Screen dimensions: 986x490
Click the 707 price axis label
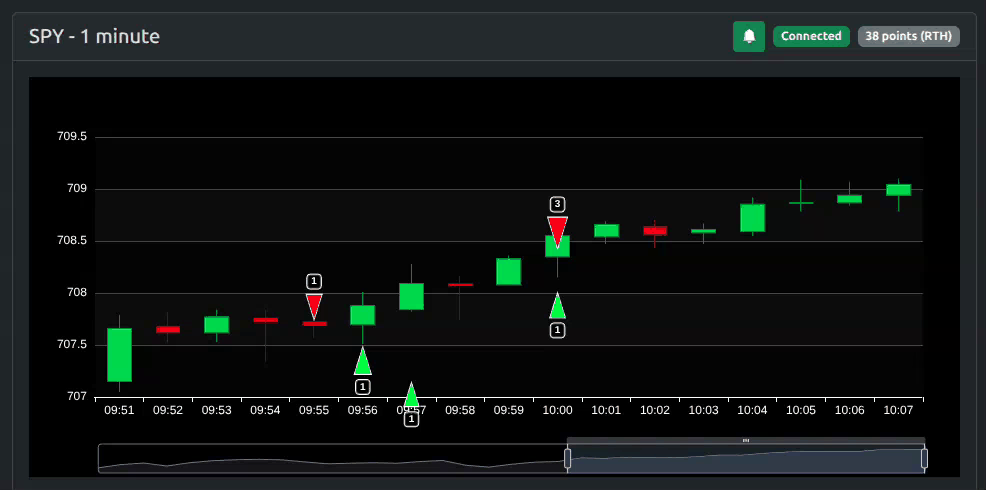coord(77,397)
